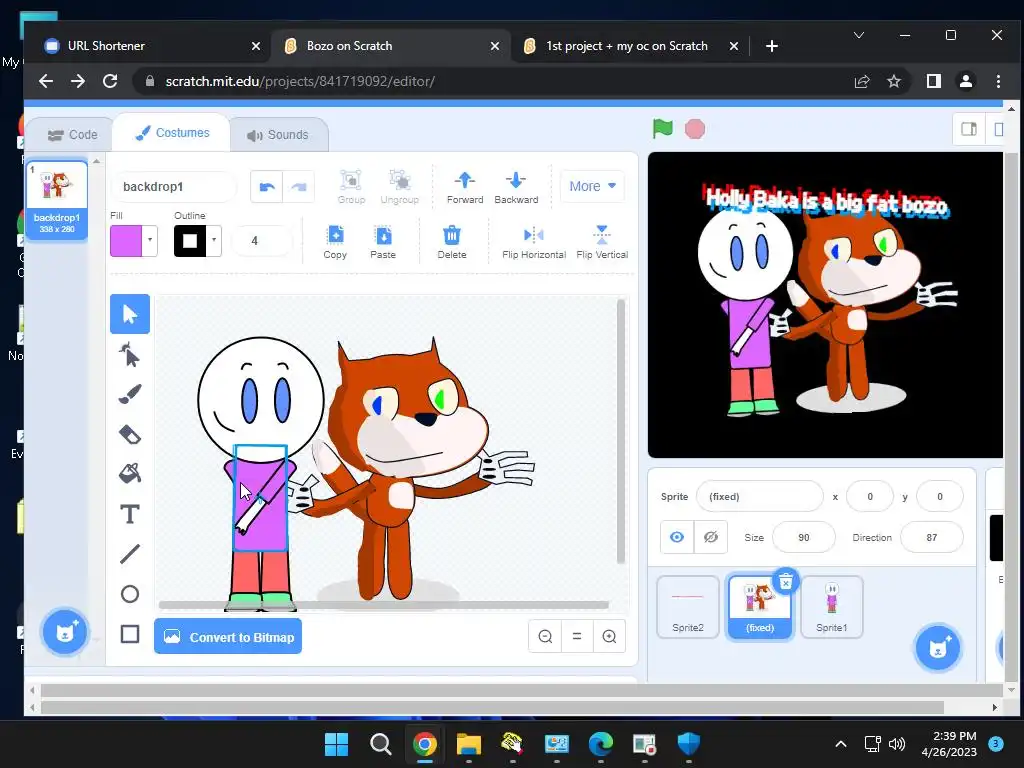This screenshot has width=1024, height=768.
Task: Click the Redo arrow button
Action: (x=298, y=187)
